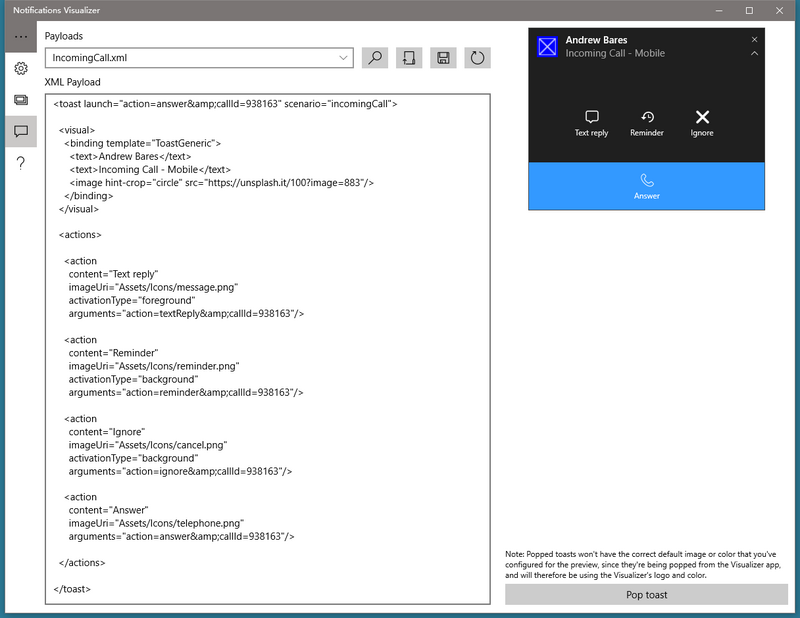
Task: Click the imageUri reminder.png line
Action: click(154, 366)
